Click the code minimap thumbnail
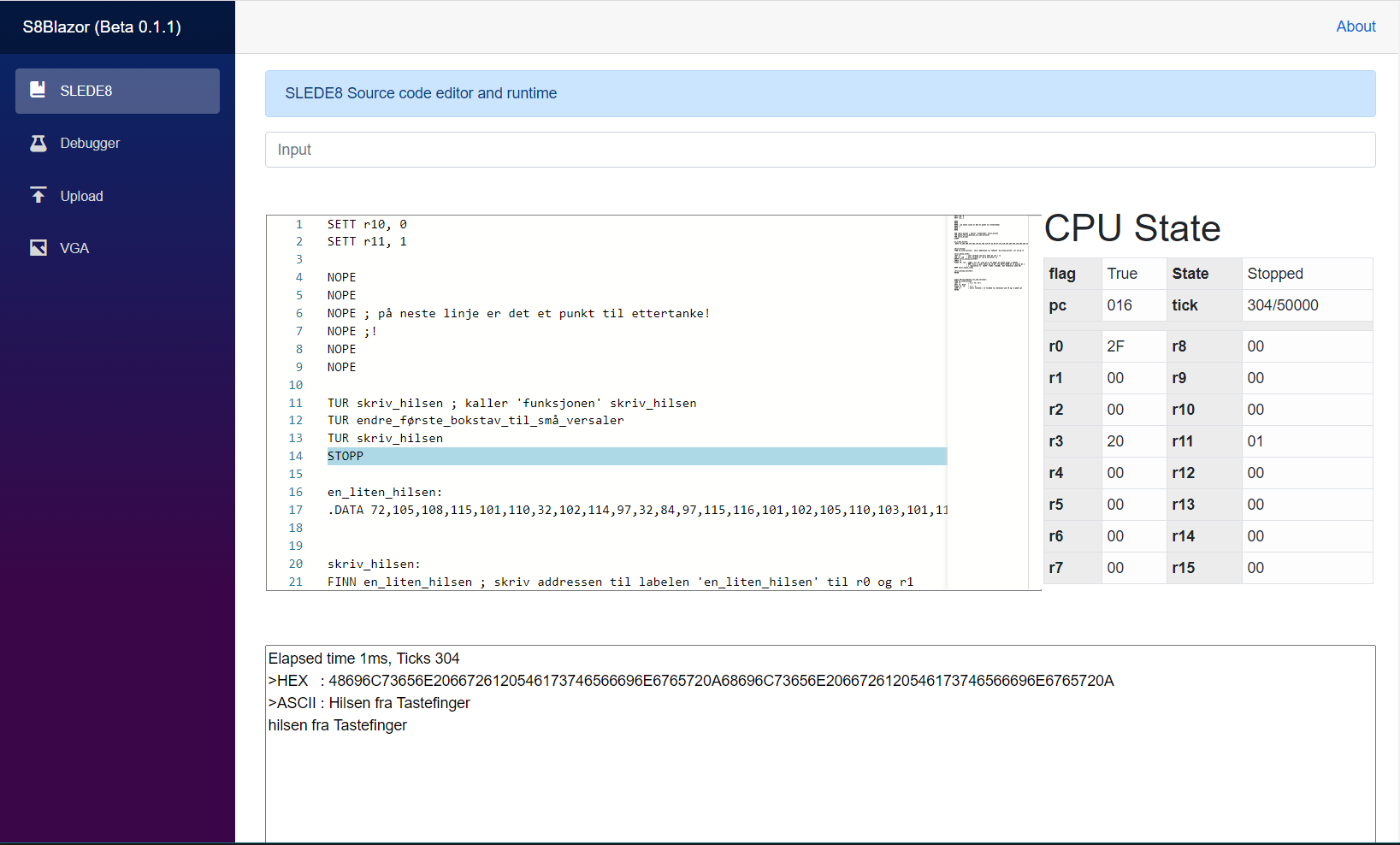The image size is (1400, 845). pyautogui.click(x=989, y=254)
